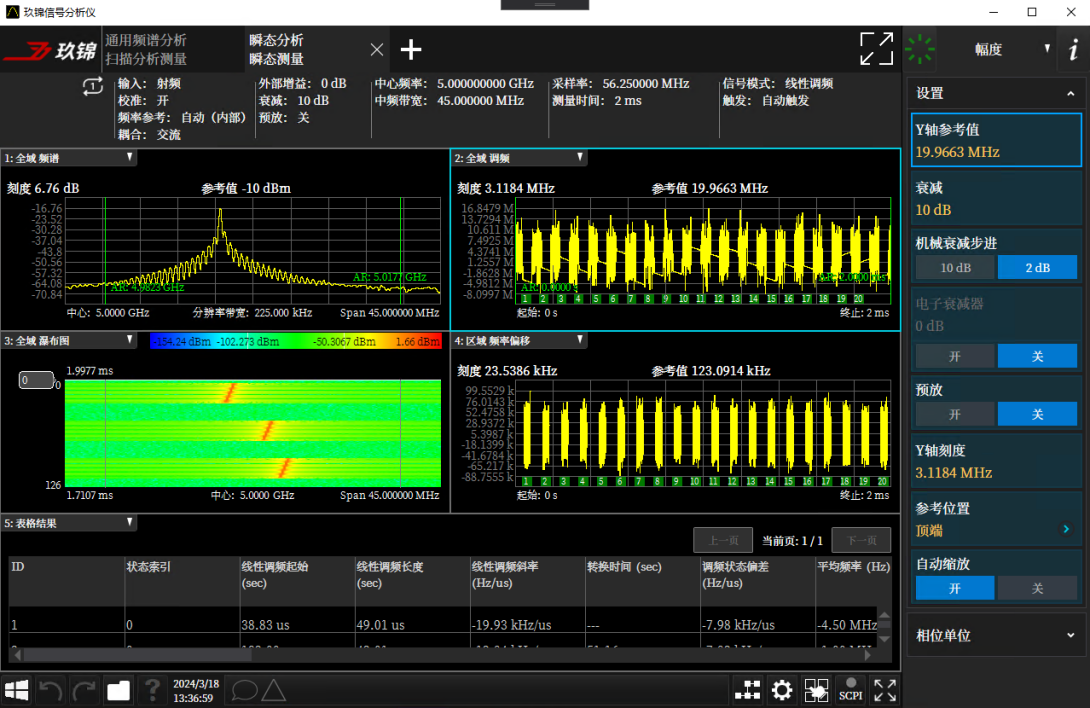Click the redo arrow icon
Viewport: 1090px width, 708px height.
pos(84,690)
